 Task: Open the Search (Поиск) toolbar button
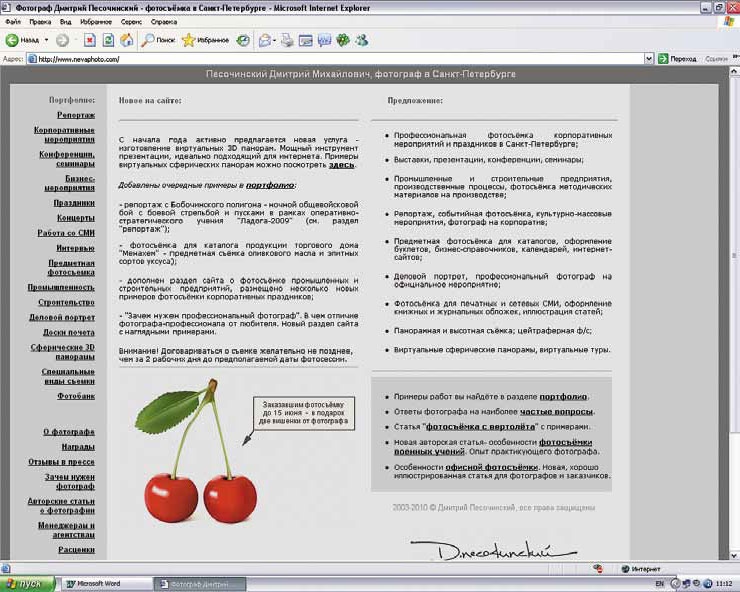157,40
